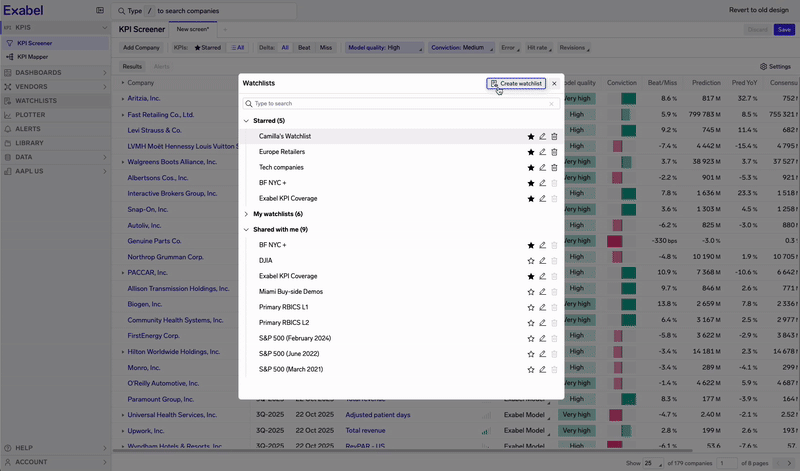Edit Exabel KPI Coverage in Starred section
This screenshot has width=800, height=471.
pos(542,199)
